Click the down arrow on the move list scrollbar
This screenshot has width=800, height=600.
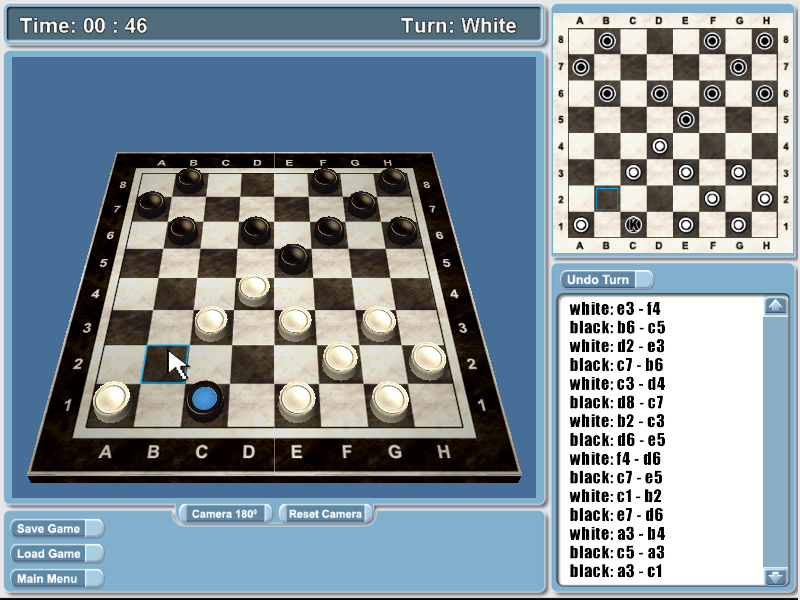(x=775, y=575)
